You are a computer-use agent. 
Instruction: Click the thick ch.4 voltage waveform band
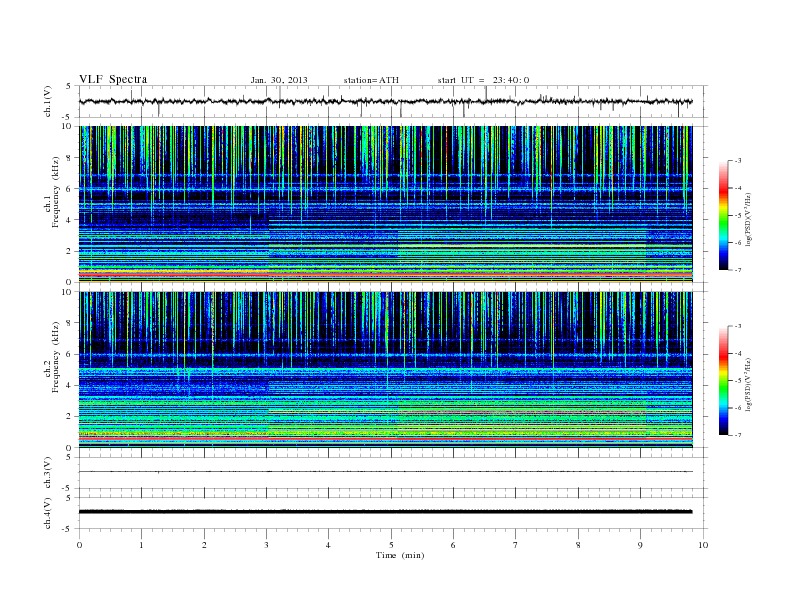386,512
